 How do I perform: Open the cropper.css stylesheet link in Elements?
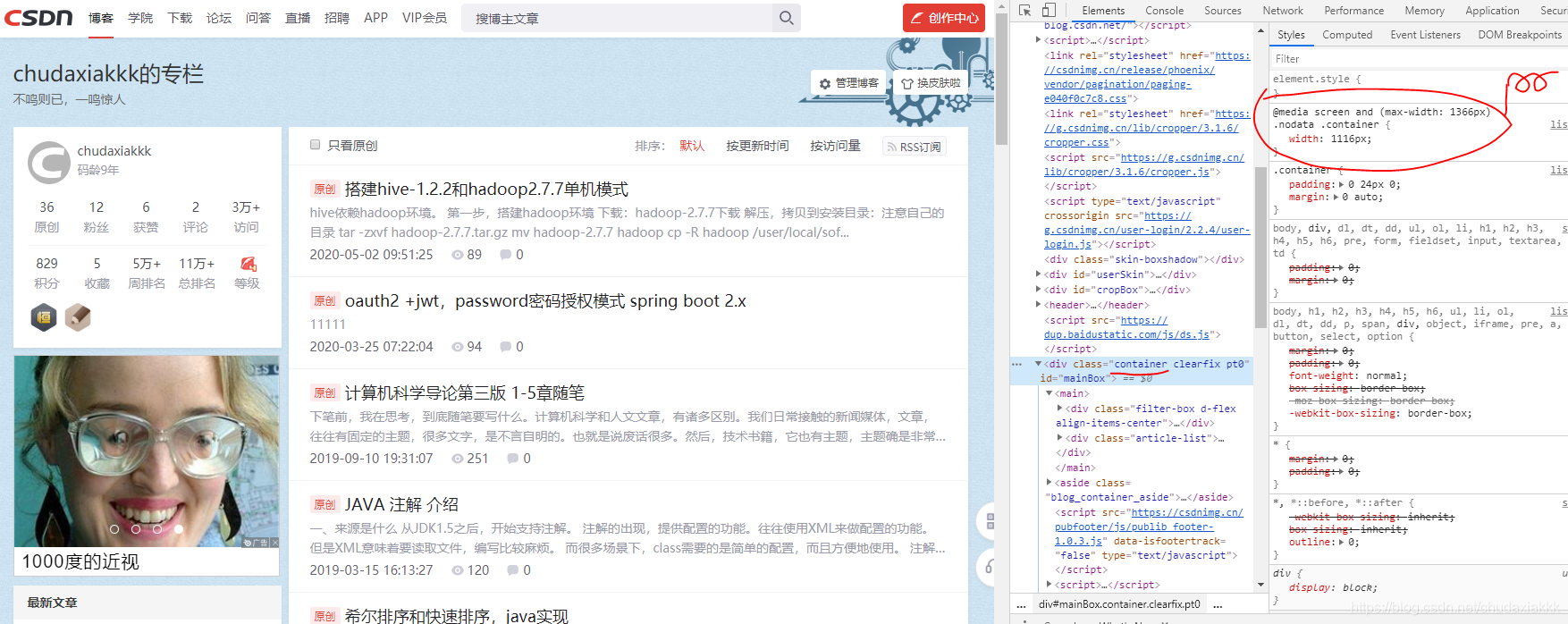point(1142,135)
